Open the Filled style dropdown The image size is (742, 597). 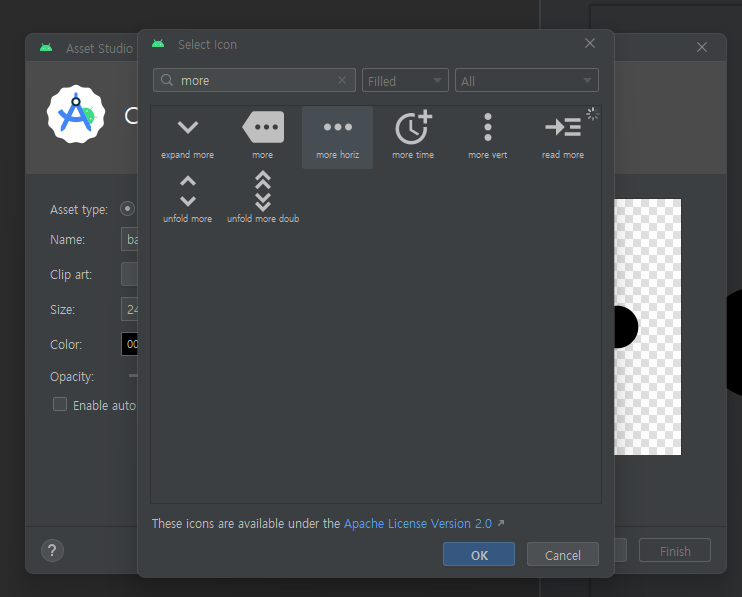405,80
